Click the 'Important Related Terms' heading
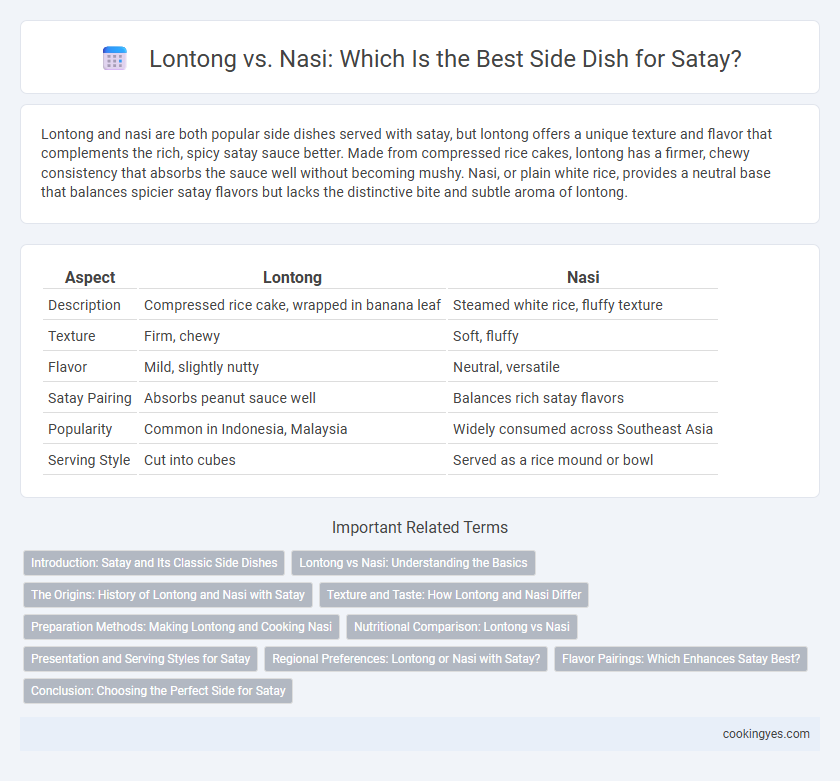This screenshot has width=840, height=781. [x=420, y=527]
